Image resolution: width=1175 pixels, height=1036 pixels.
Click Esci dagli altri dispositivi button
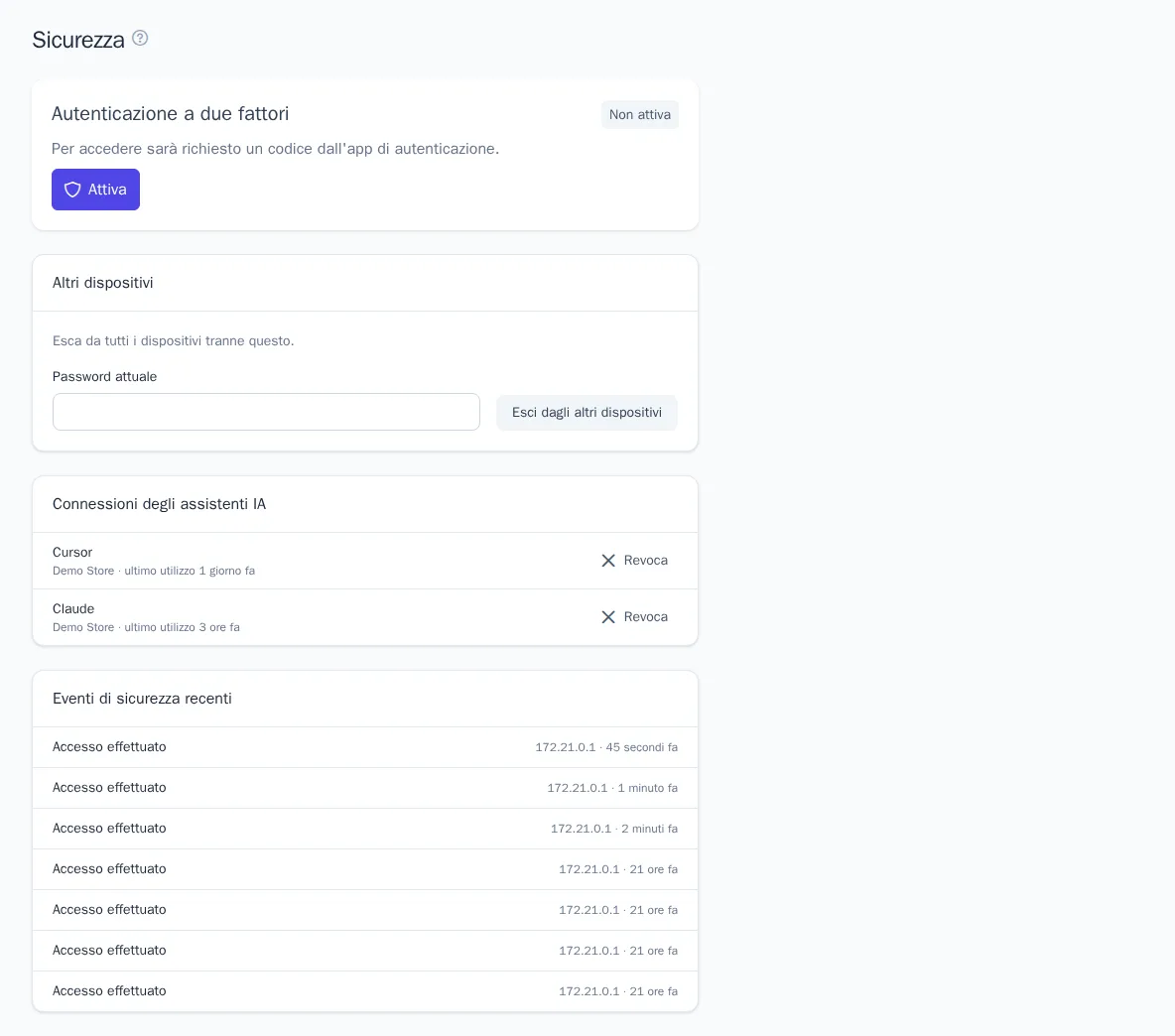tap(587, 413)
